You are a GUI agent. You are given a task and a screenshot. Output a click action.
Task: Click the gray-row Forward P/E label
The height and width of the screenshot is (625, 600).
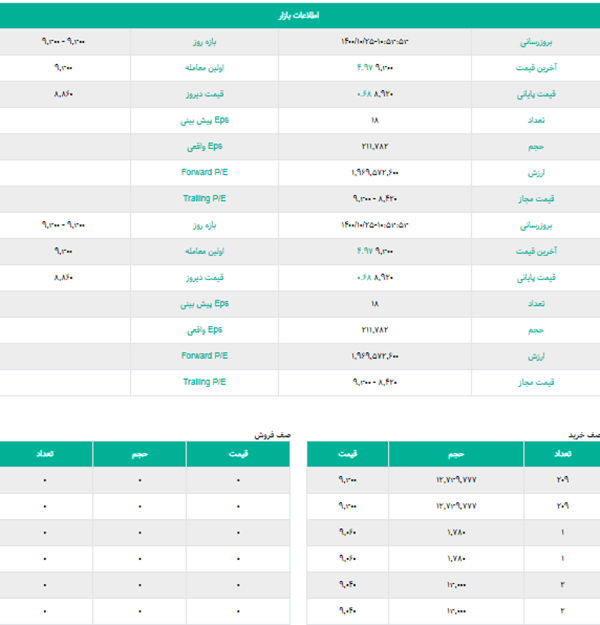(205, 356)
